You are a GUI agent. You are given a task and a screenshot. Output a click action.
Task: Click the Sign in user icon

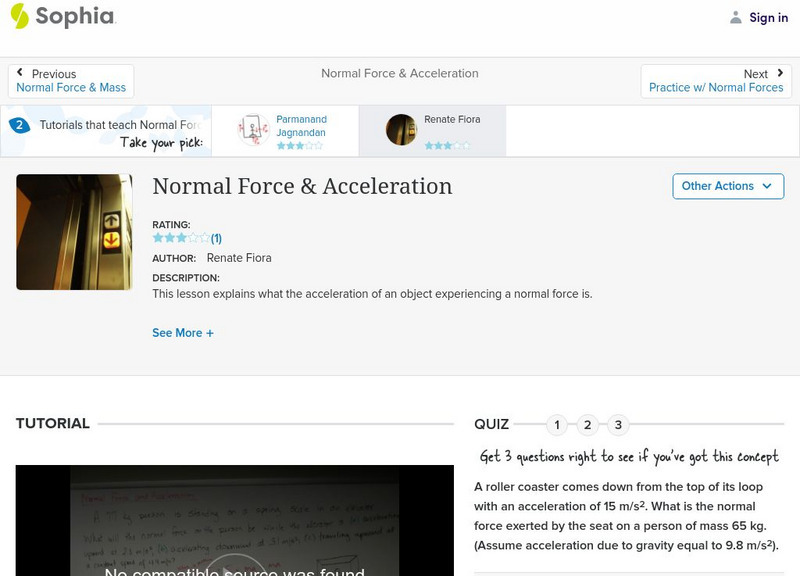pyautogui.click(x=734, y=17)
